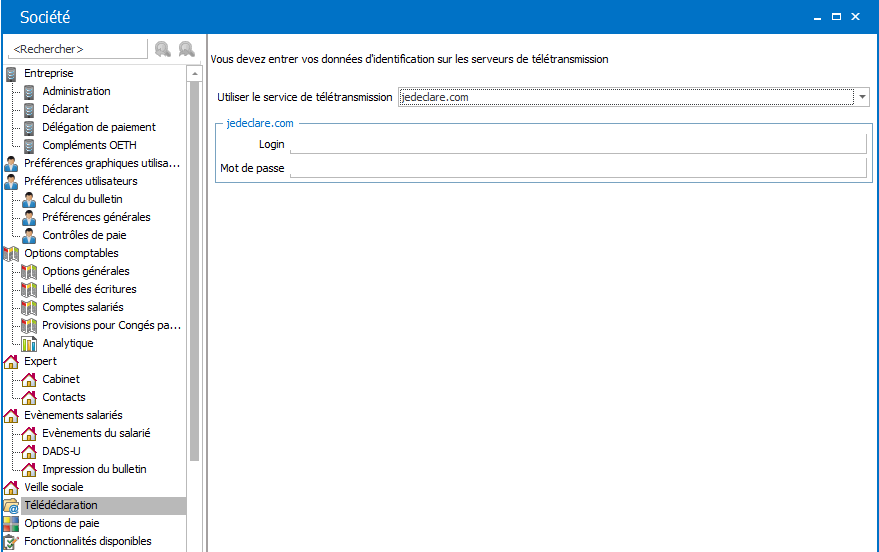Open the télétransmission service dropdown arrow
This screenshot has width=879, height=552.
point(862,97)
